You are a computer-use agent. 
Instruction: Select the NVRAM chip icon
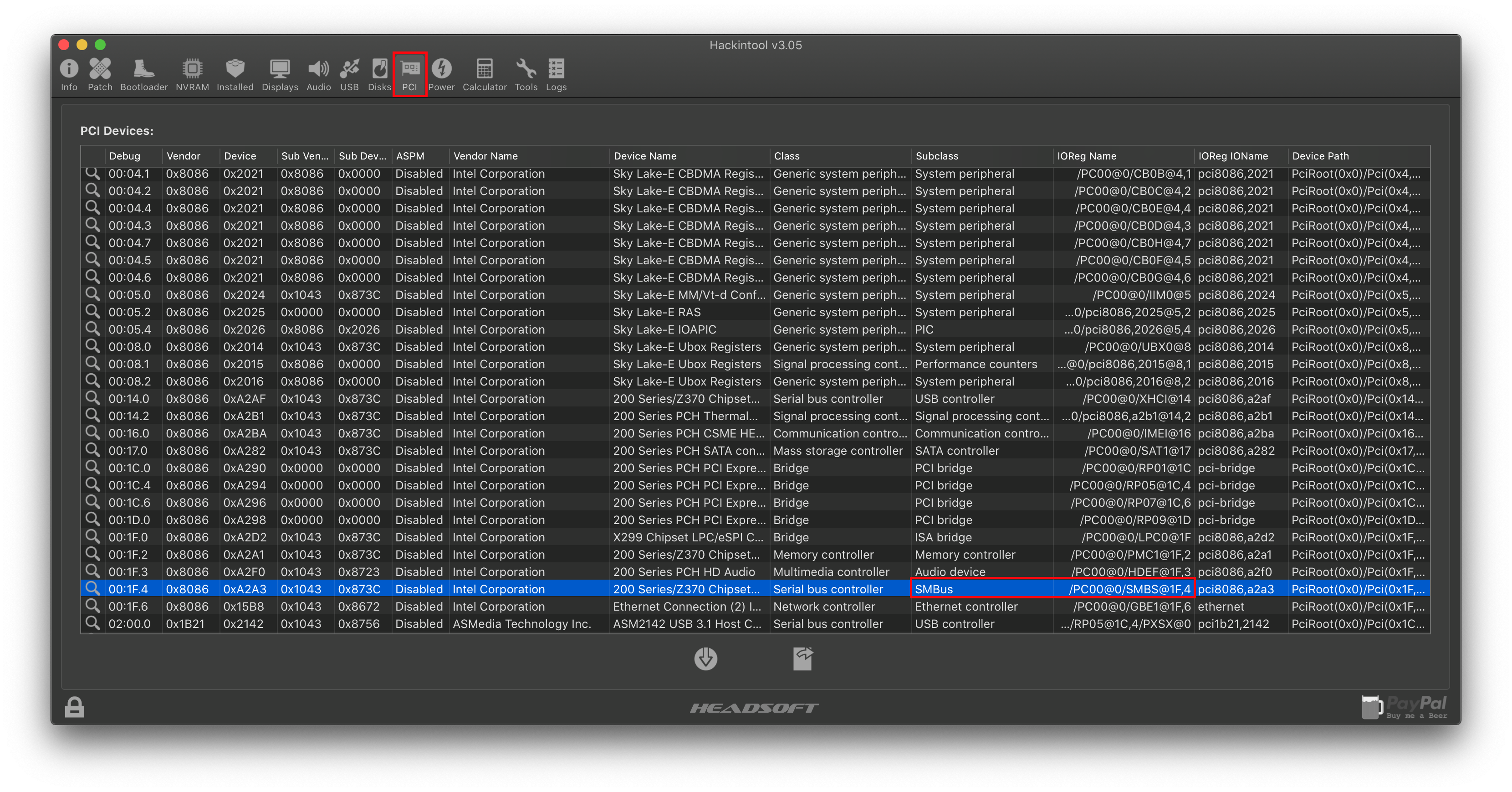click(x=192, y=75)
